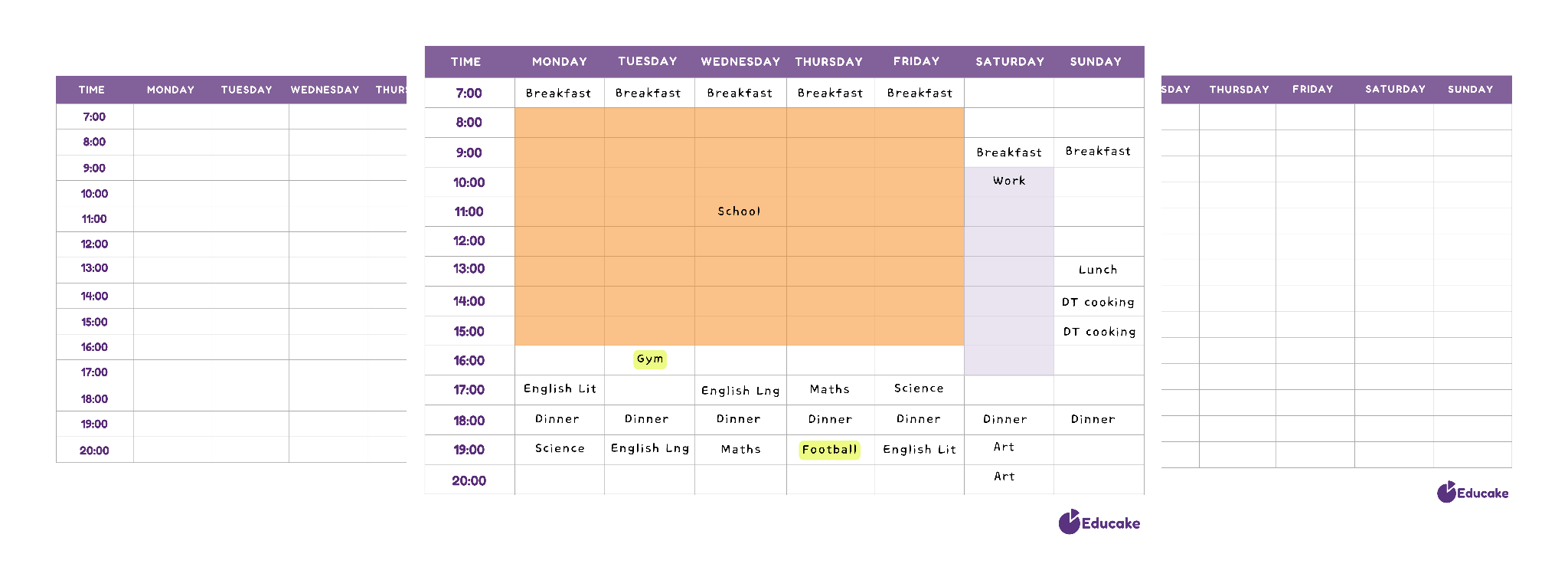
Task: Click Saturday's Art entry at 20:00
Action: pyautogui.click(x=1004, y=477)
